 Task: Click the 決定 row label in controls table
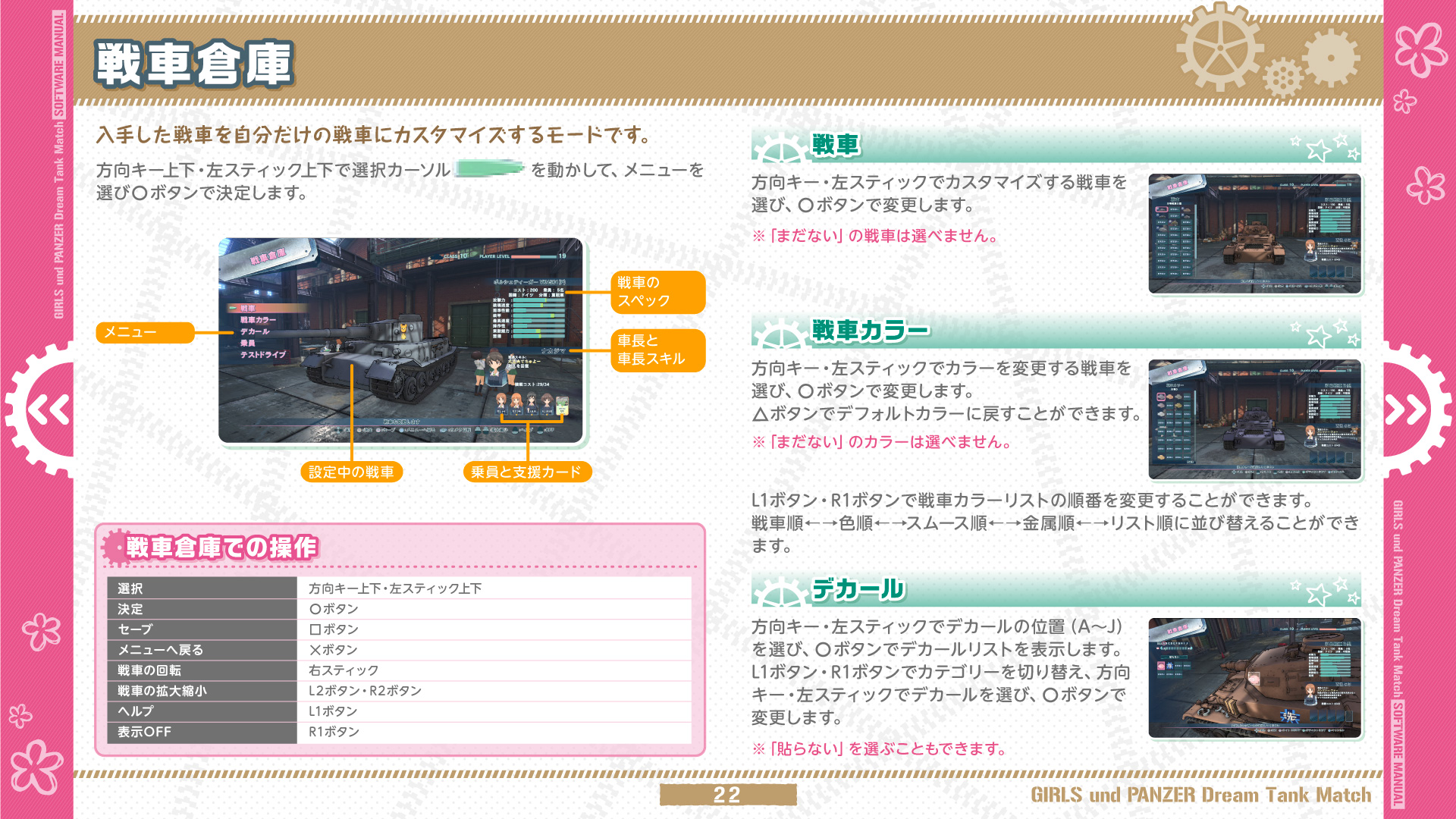tap(202, 609)
